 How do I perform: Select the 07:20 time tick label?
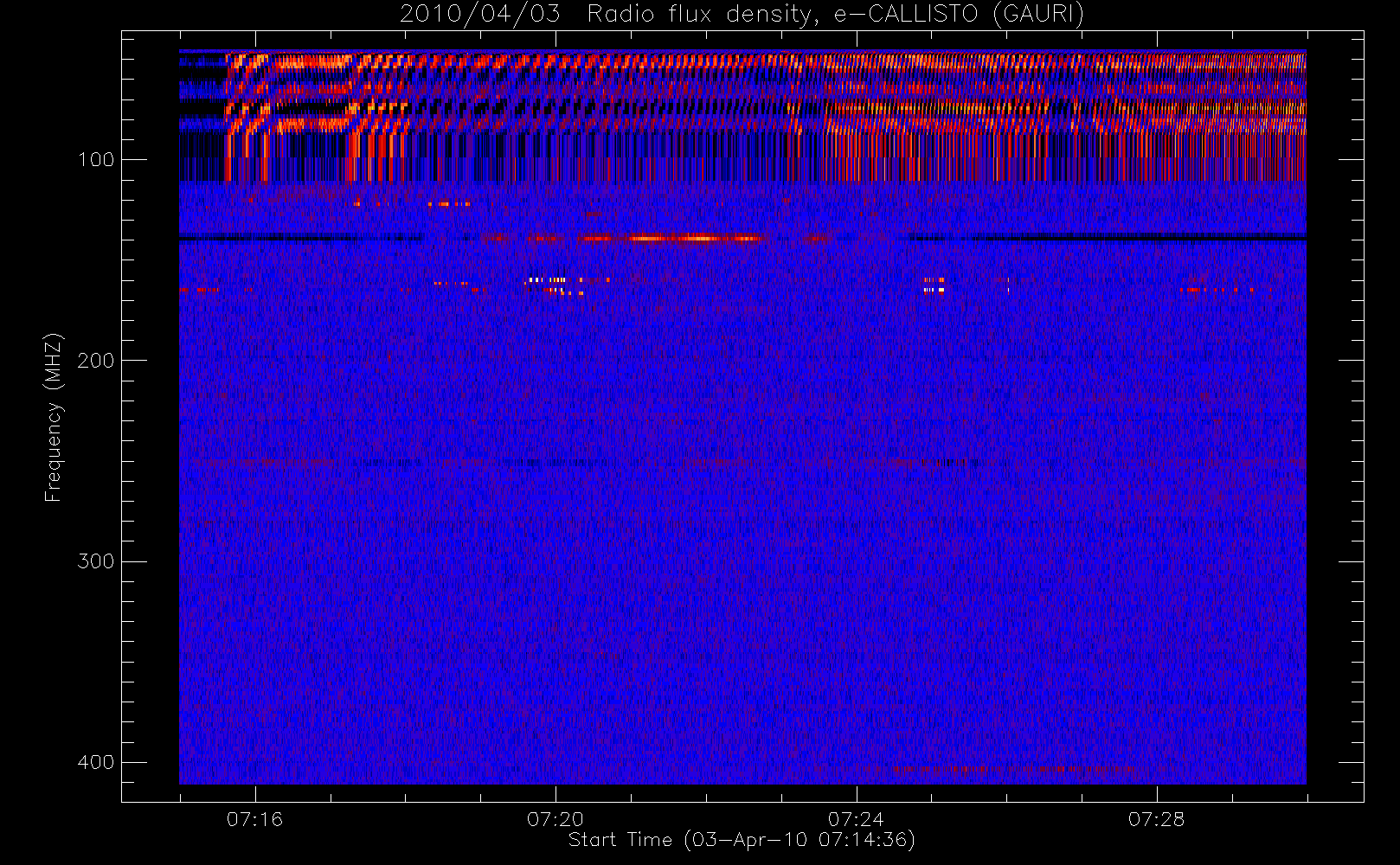click(x=556, y=819)
